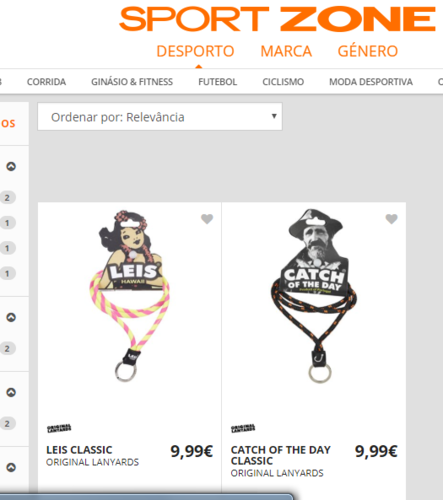Collapse the third filter section chevron

(11, 392)
